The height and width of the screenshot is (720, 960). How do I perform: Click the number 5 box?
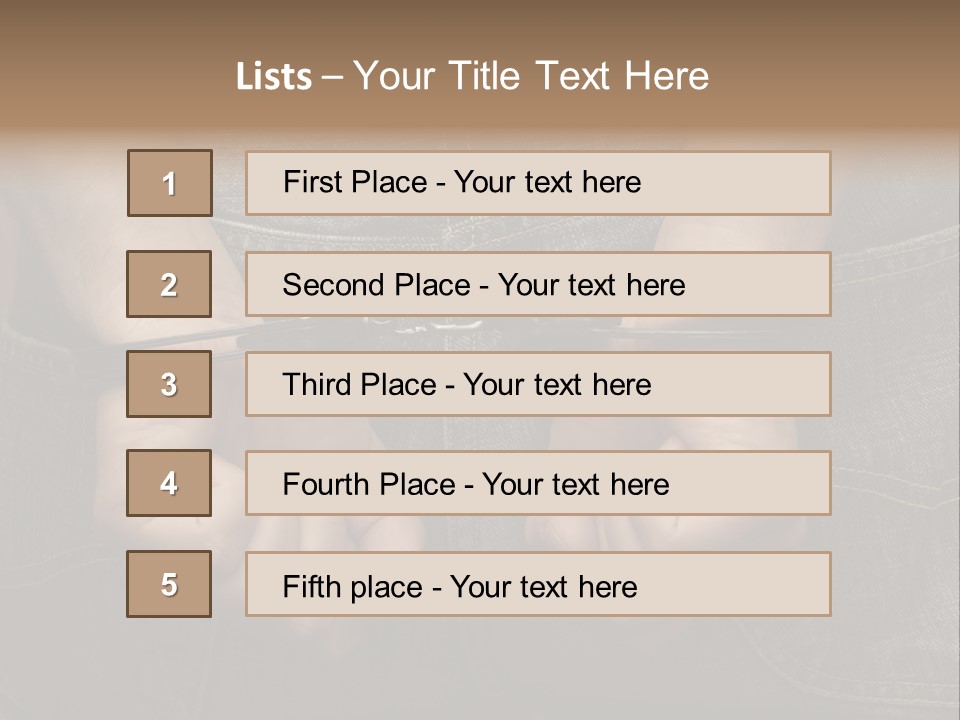169,584
